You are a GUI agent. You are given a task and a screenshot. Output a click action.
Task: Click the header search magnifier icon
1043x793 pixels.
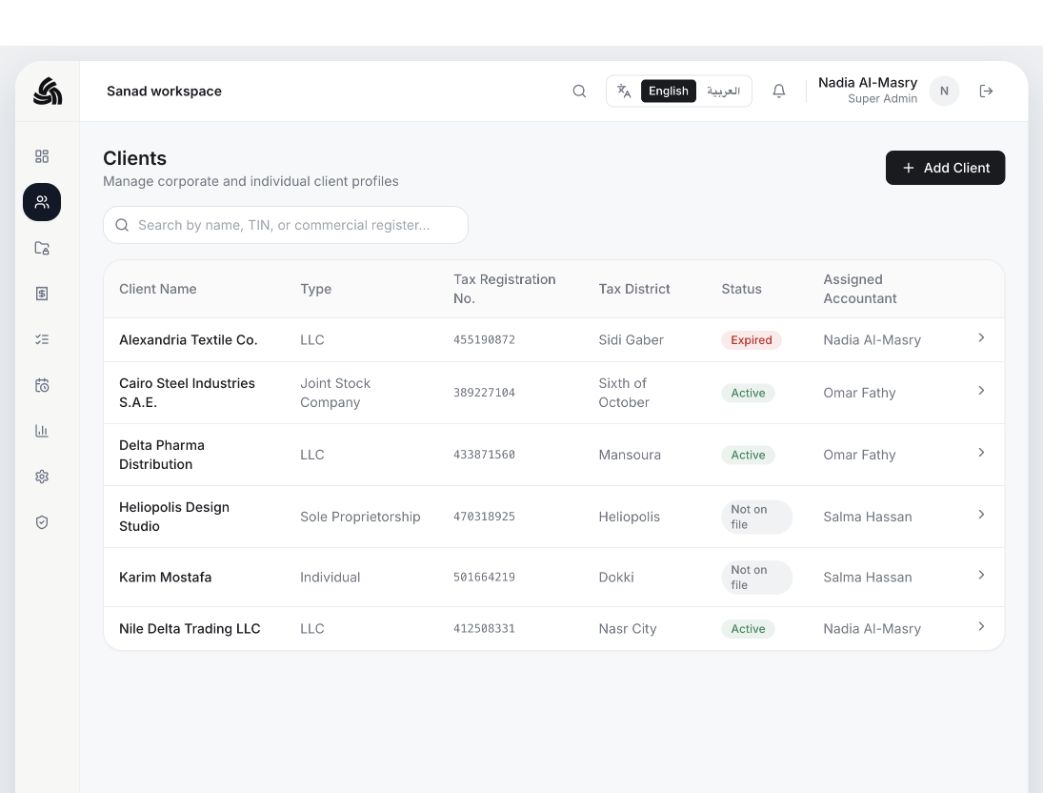coord(579,91)
